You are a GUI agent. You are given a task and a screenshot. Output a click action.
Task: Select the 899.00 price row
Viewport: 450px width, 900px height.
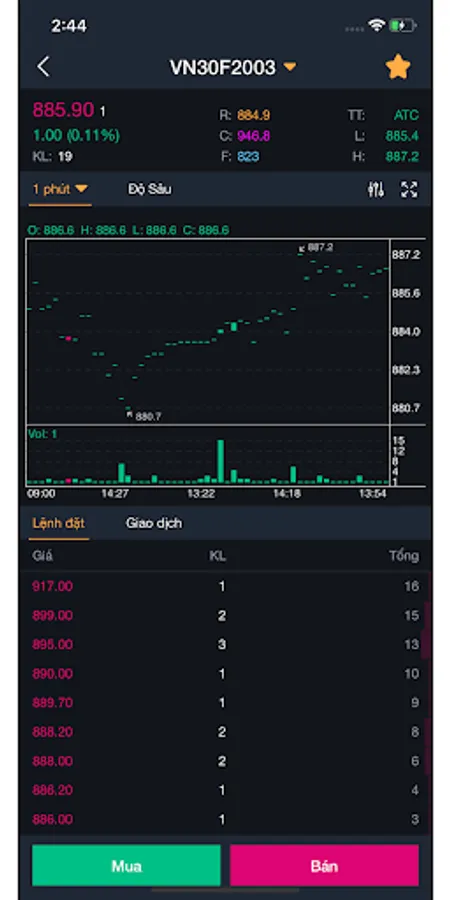point(225,615)
